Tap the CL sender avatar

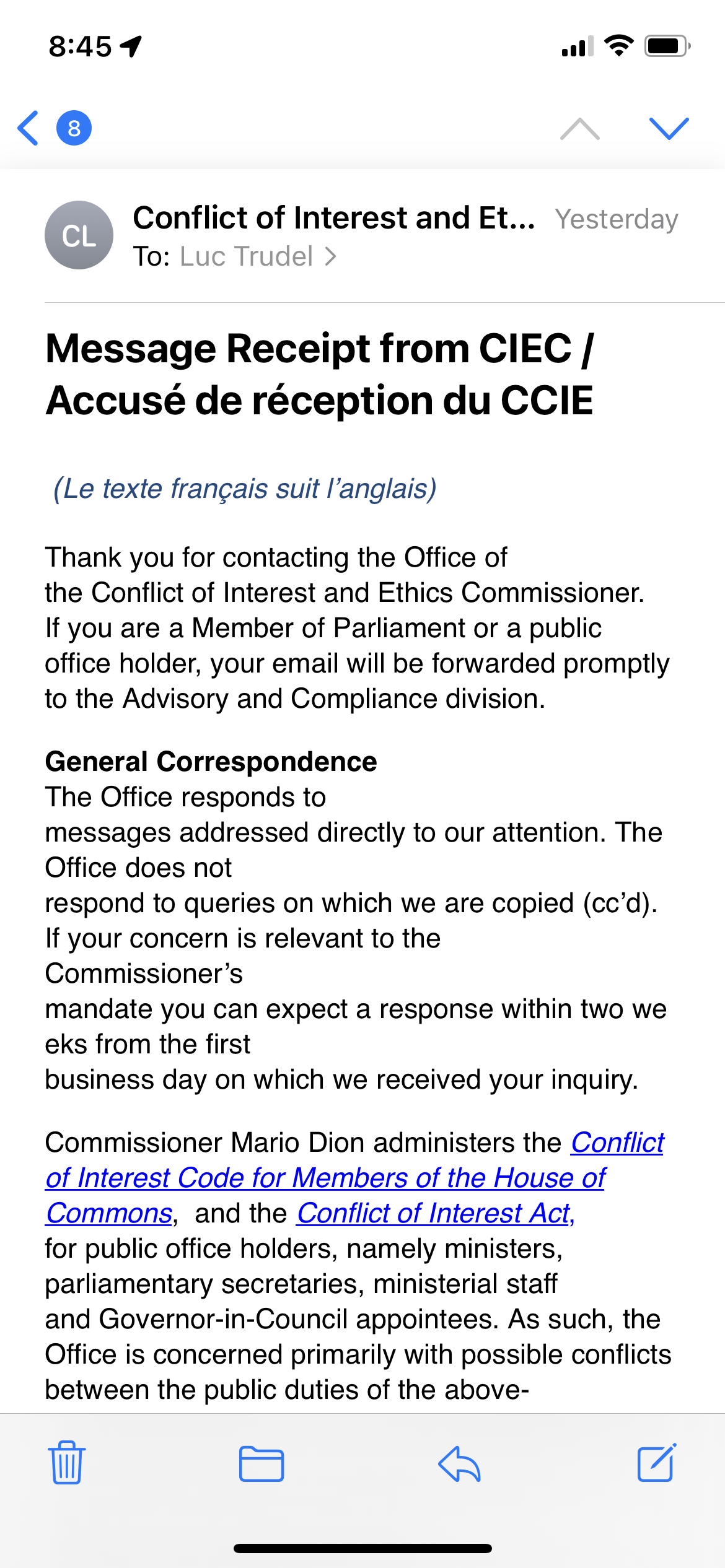point(79,235)
